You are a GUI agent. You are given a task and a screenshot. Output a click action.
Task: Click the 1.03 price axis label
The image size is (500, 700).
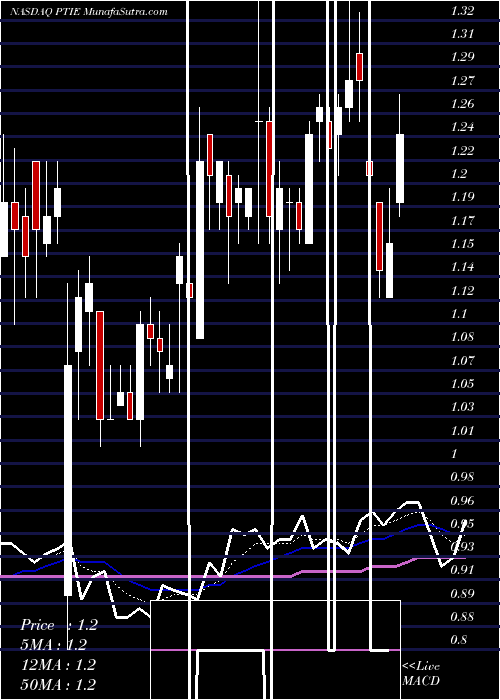click(x=462, y=407)
